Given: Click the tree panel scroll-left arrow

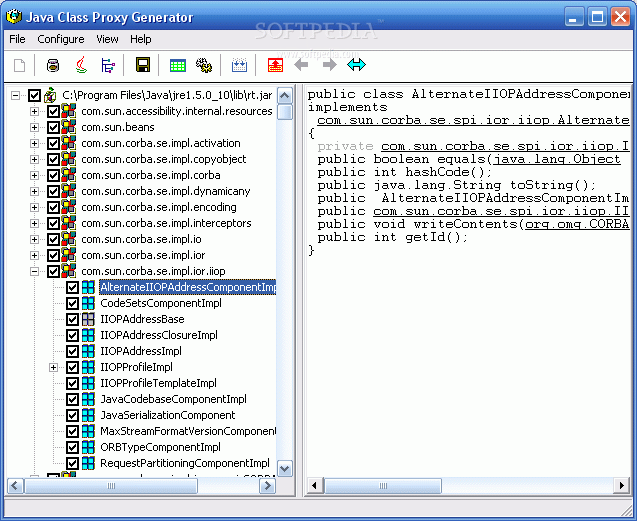Looking at the screenshot, I should click(15, 486).
